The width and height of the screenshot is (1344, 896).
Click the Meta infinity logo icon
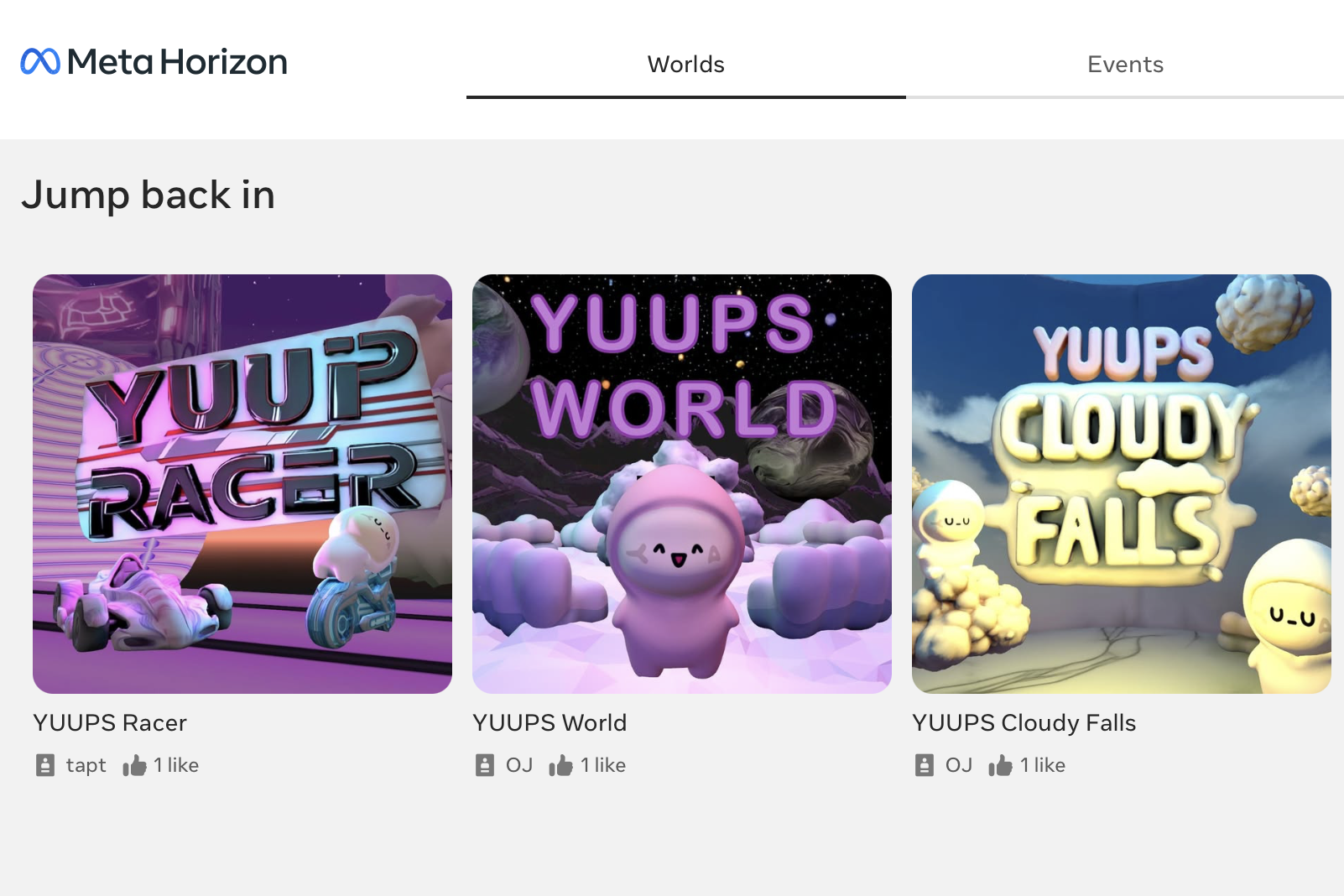pyautogui.click(x=40, y=61)
